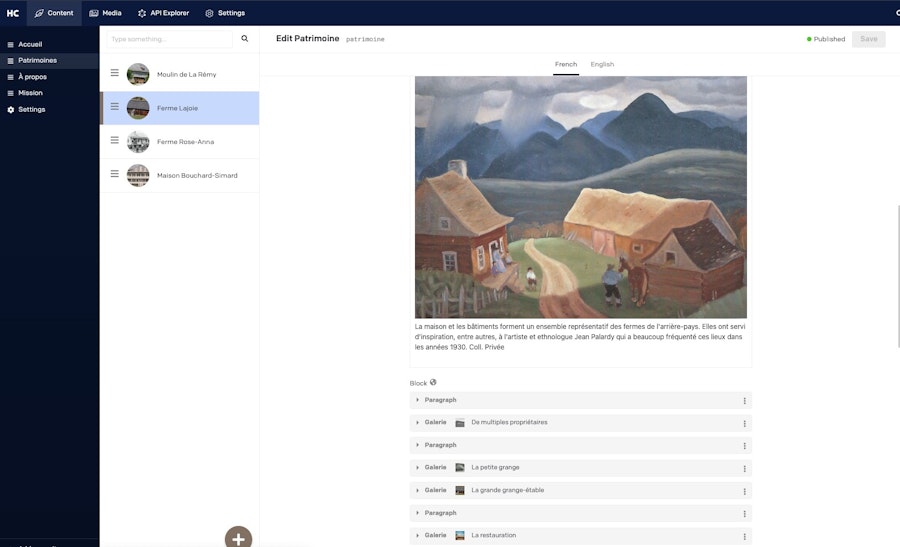
Task: Open options menu of third Paragraph block
Action: [x=744, y=514]
